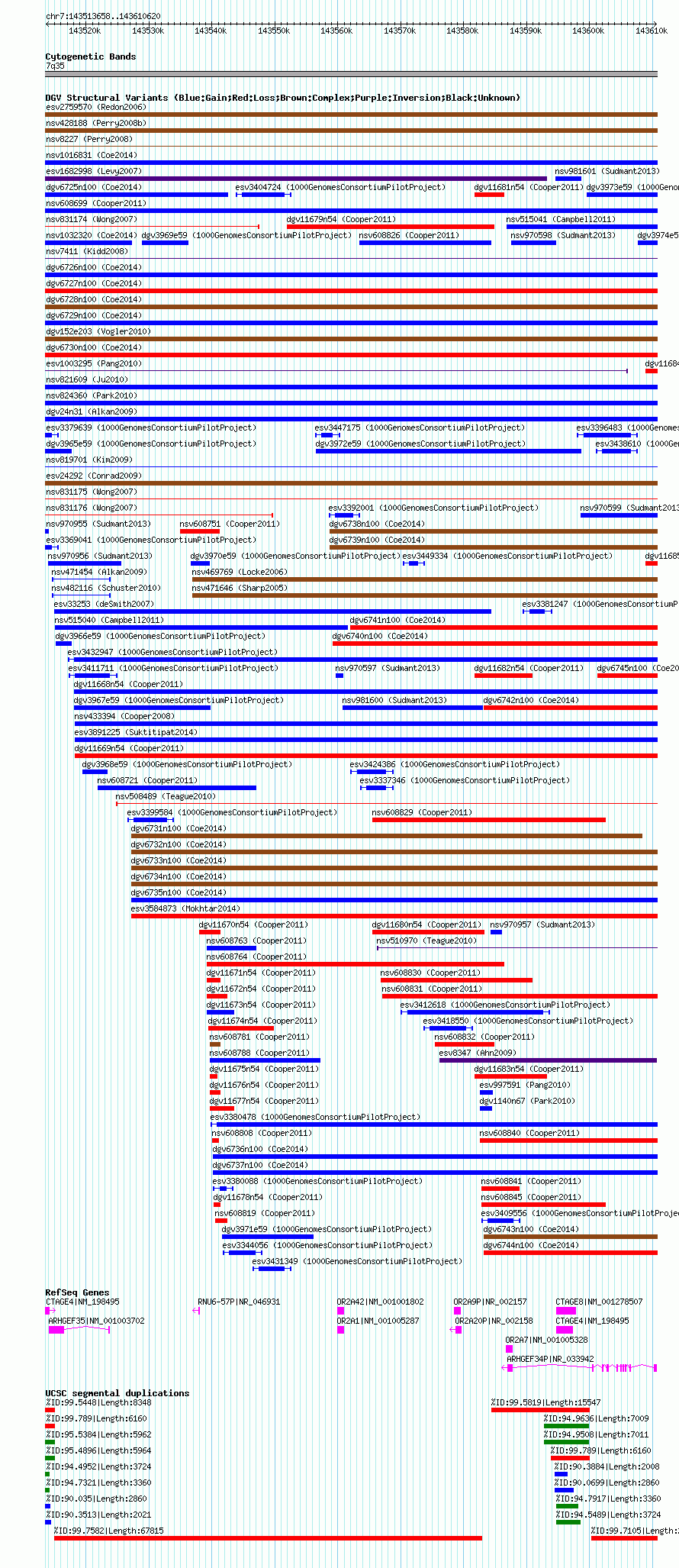Open the nsv1016831 (Coe2014) variant label
Screen dimensions: 679x1568
93,155
